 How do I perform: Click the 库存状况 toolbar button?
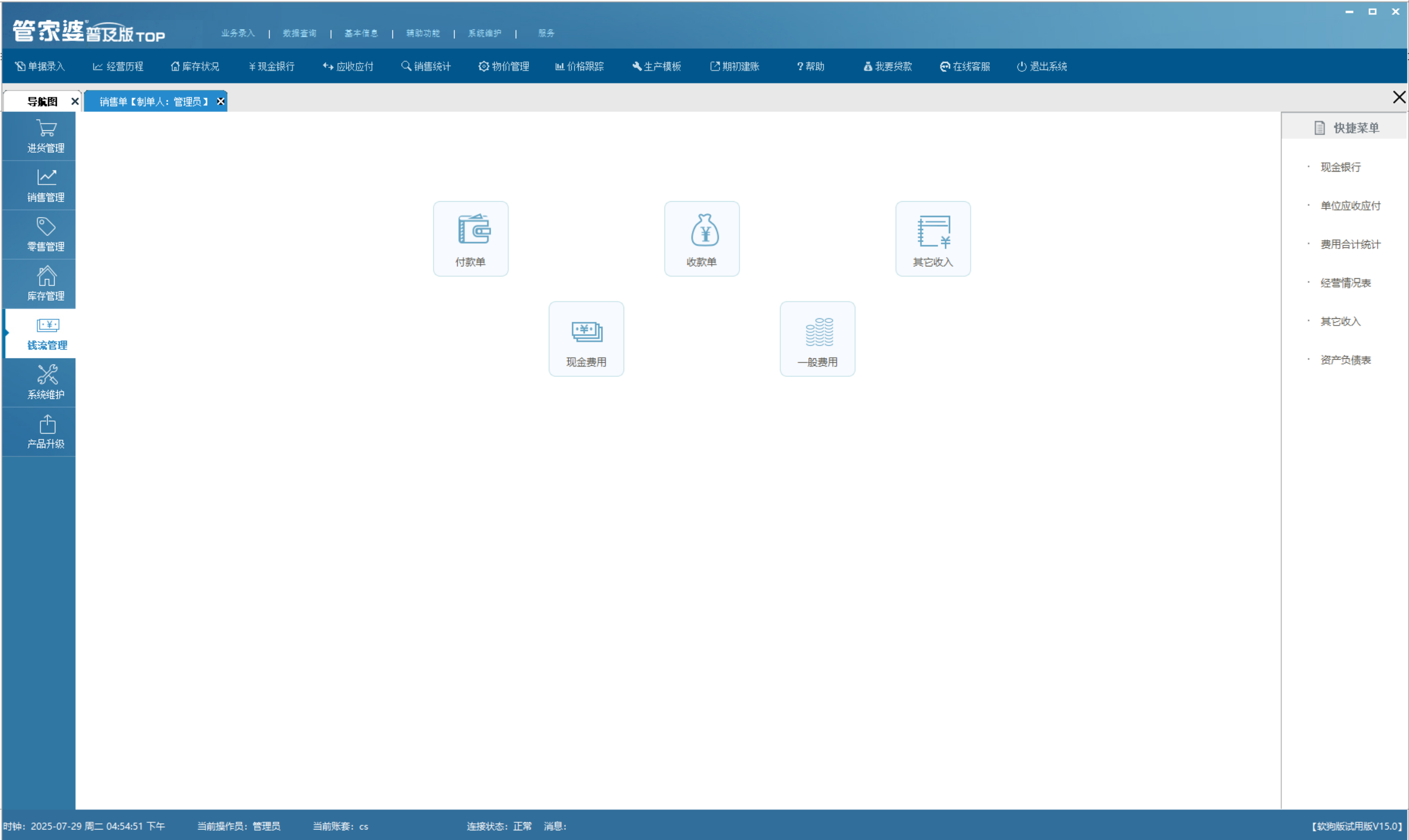(195, 66)
